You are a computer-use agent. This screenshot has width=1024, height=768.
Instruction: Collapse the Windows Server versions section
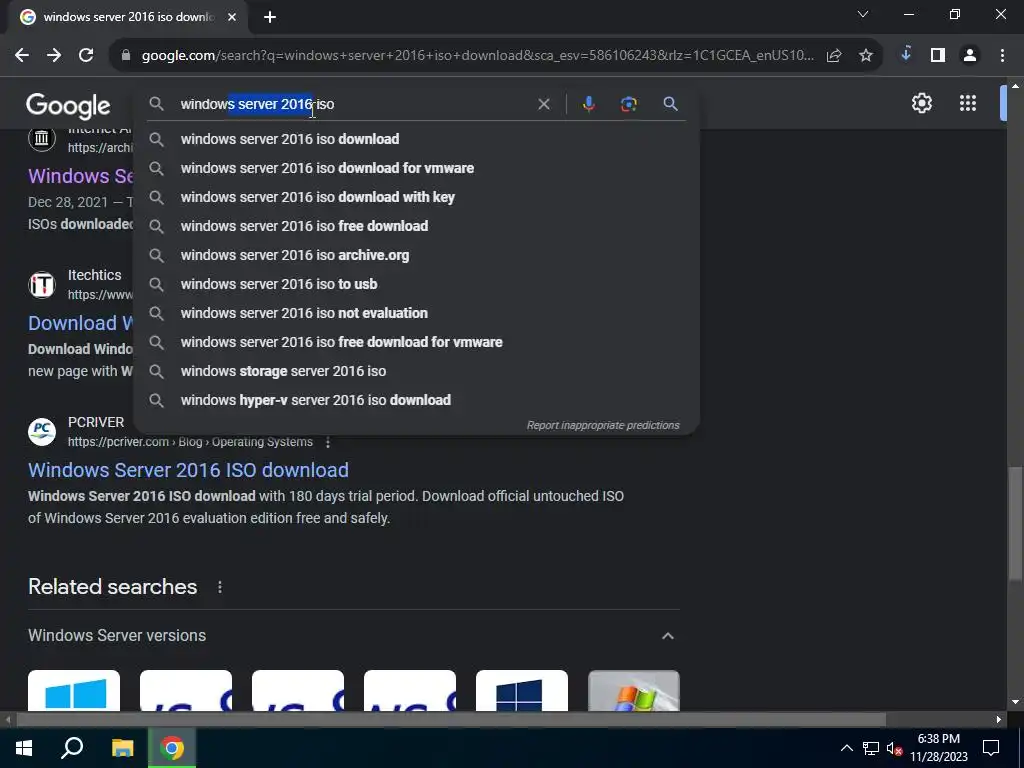[x=667, y=636]
